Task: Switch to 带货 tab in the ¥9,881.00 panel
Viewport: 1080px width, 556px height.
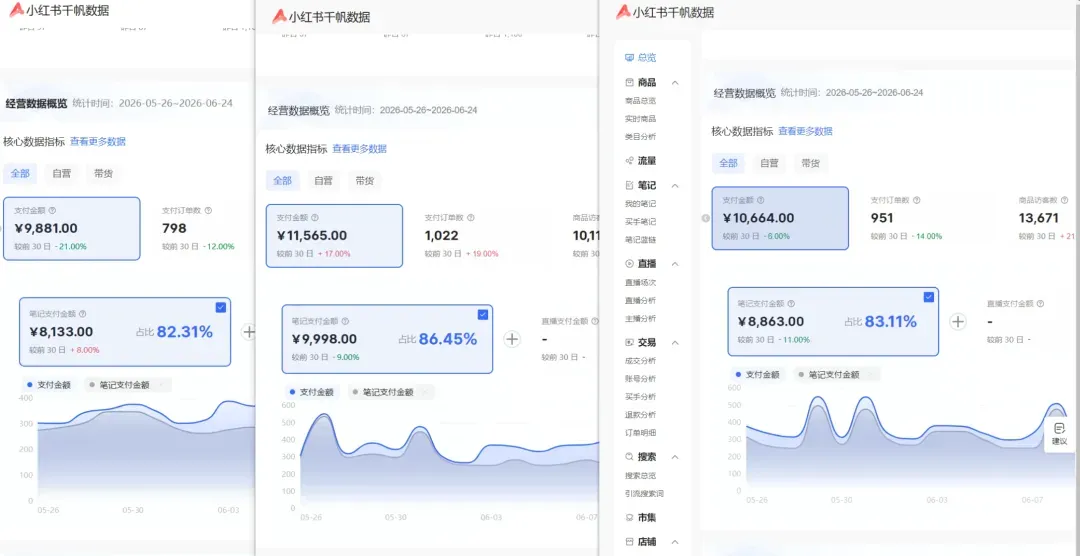Action: [x=103, y=174]
